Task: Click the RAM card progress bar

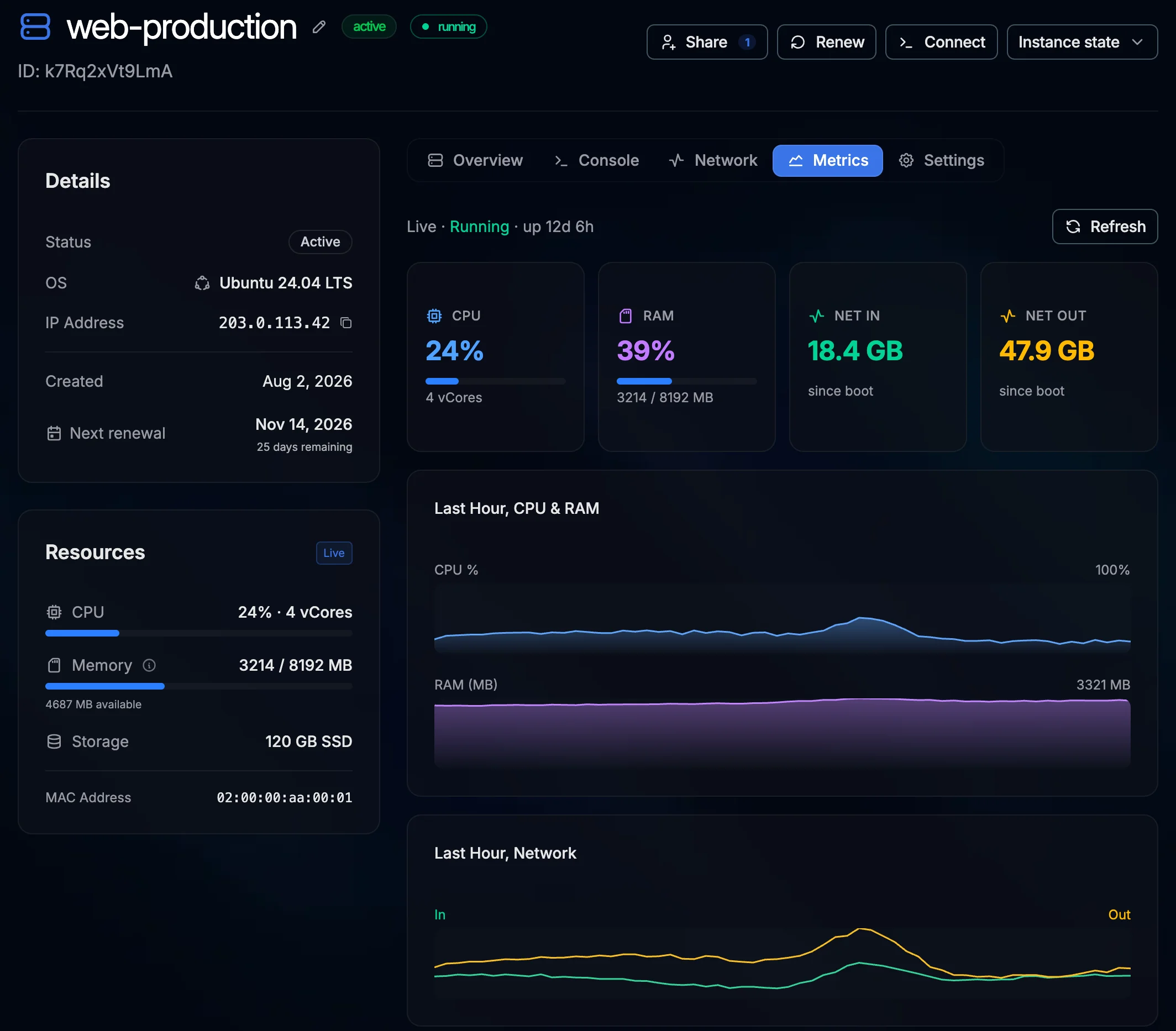Action: click(686, 381)
